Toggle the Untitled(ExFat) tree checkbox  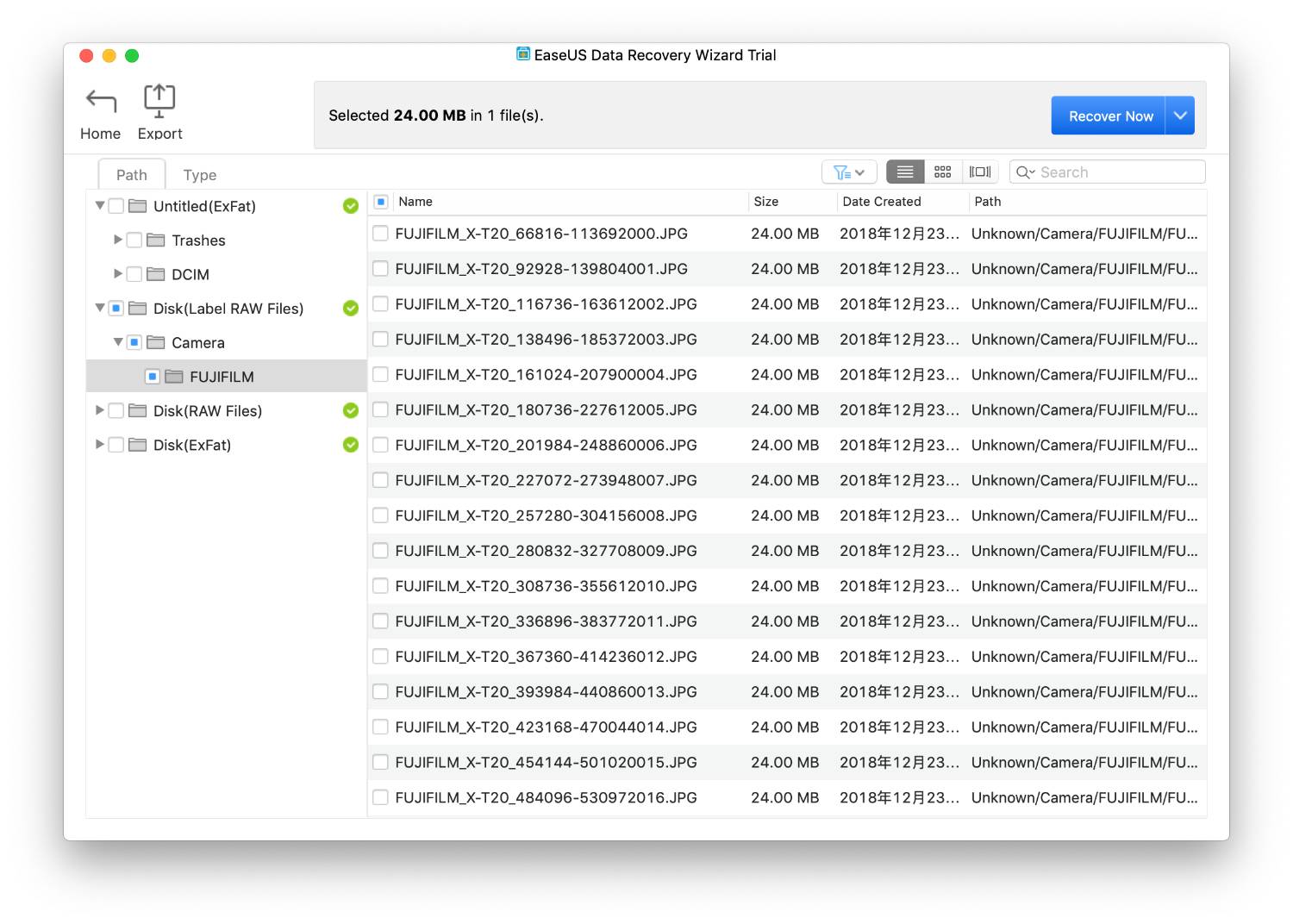point(116,206)
